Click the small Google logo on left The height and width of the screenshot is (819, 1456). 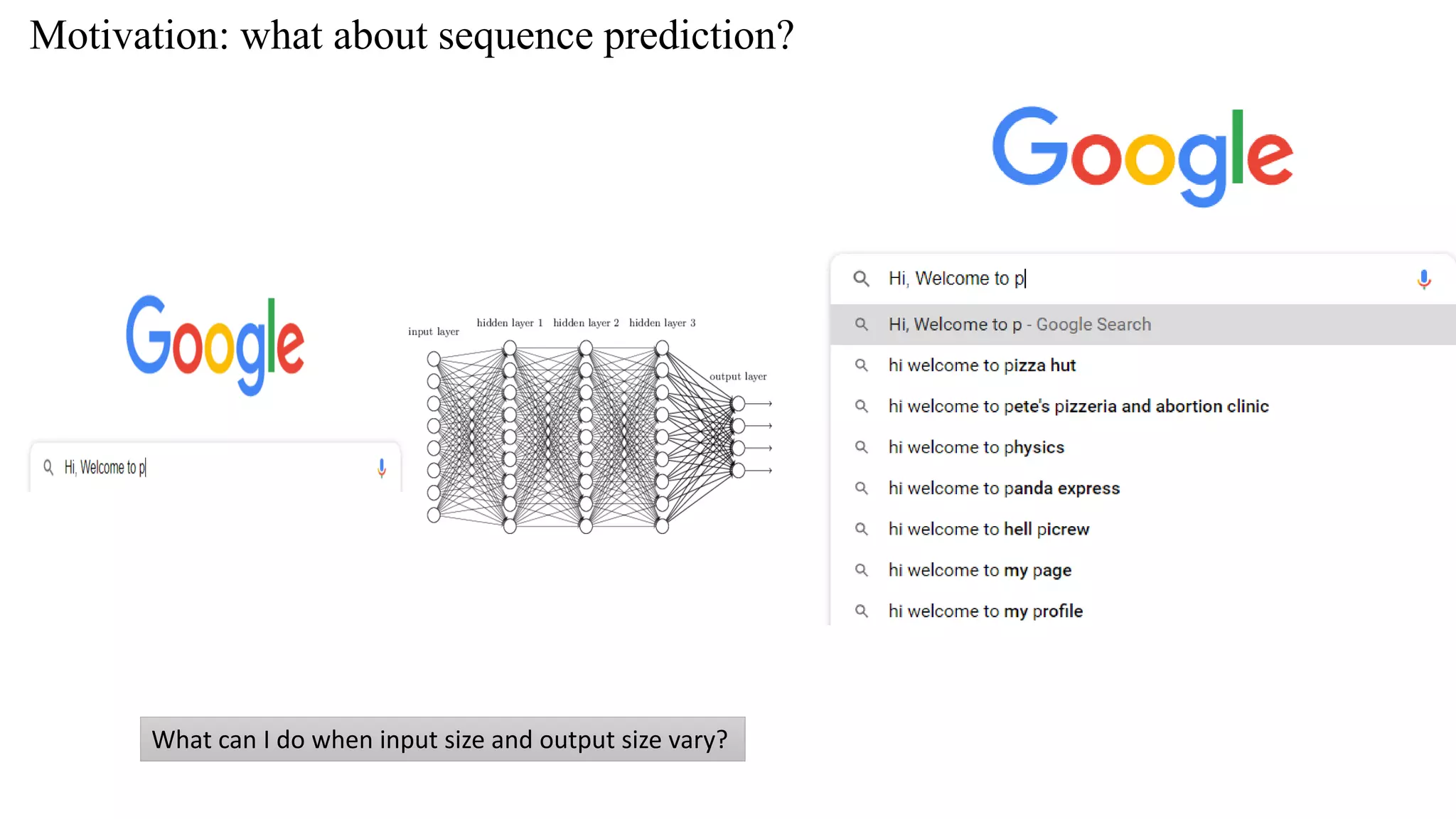pos(215,345)
